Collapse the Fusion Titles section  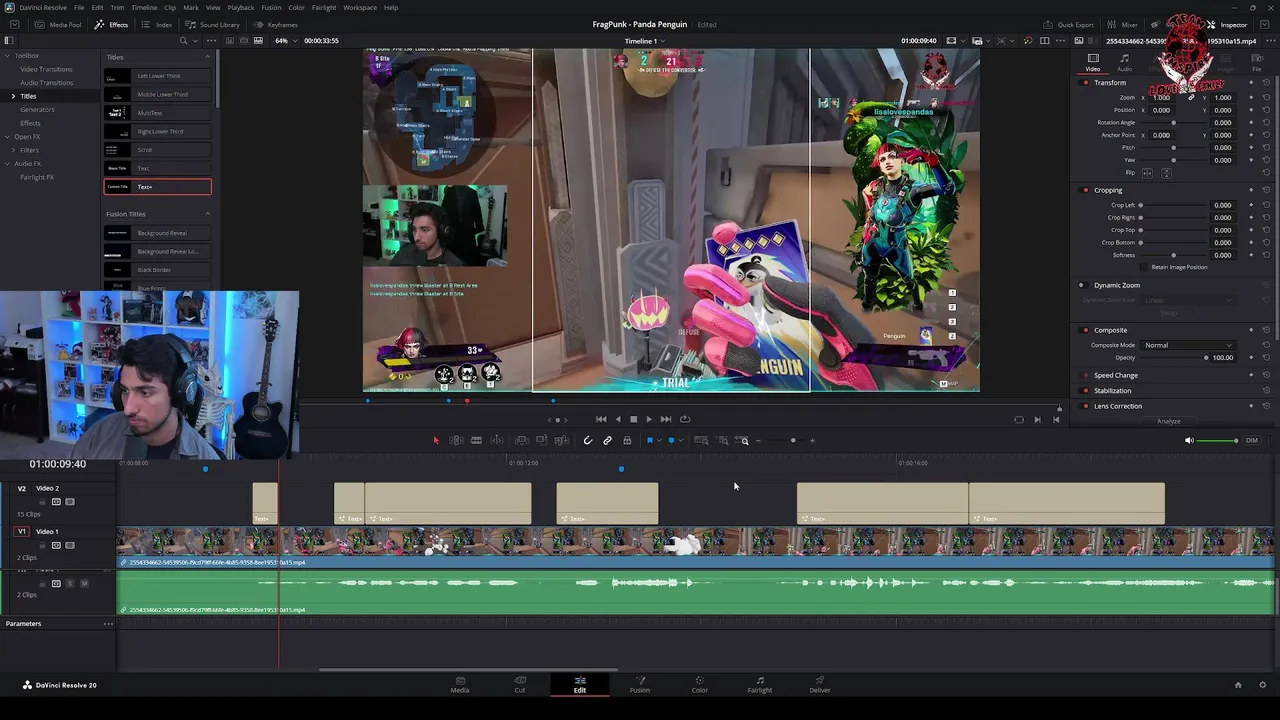click(207, 214)
